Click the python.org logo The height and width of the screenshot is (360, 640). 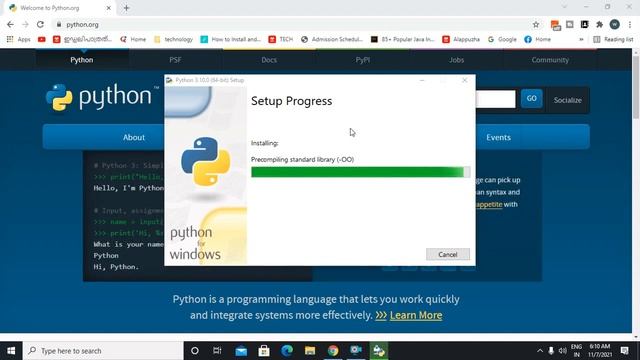coord(102,97)
